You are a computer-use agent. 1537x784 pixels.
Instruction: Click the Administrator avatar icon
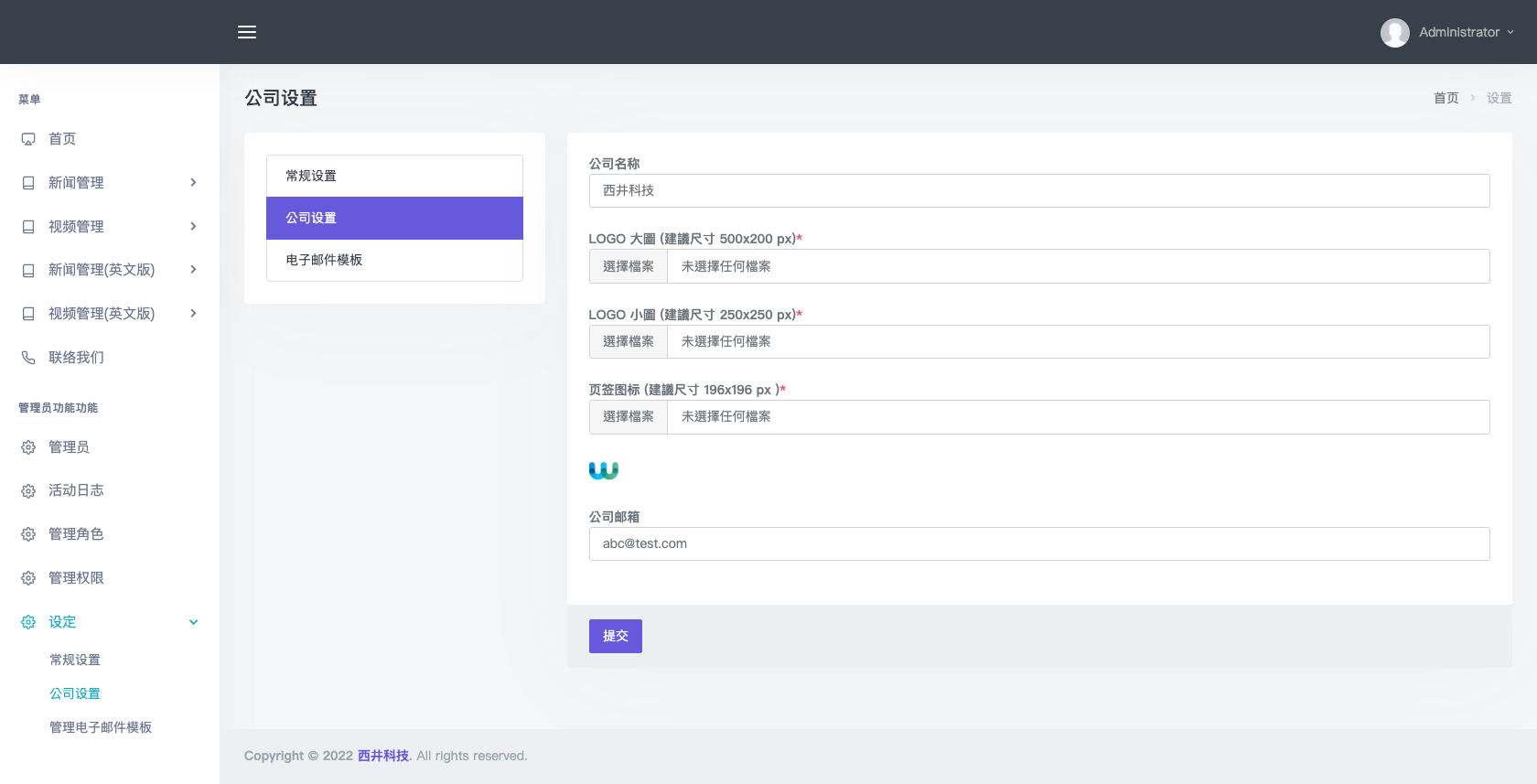1394,32
